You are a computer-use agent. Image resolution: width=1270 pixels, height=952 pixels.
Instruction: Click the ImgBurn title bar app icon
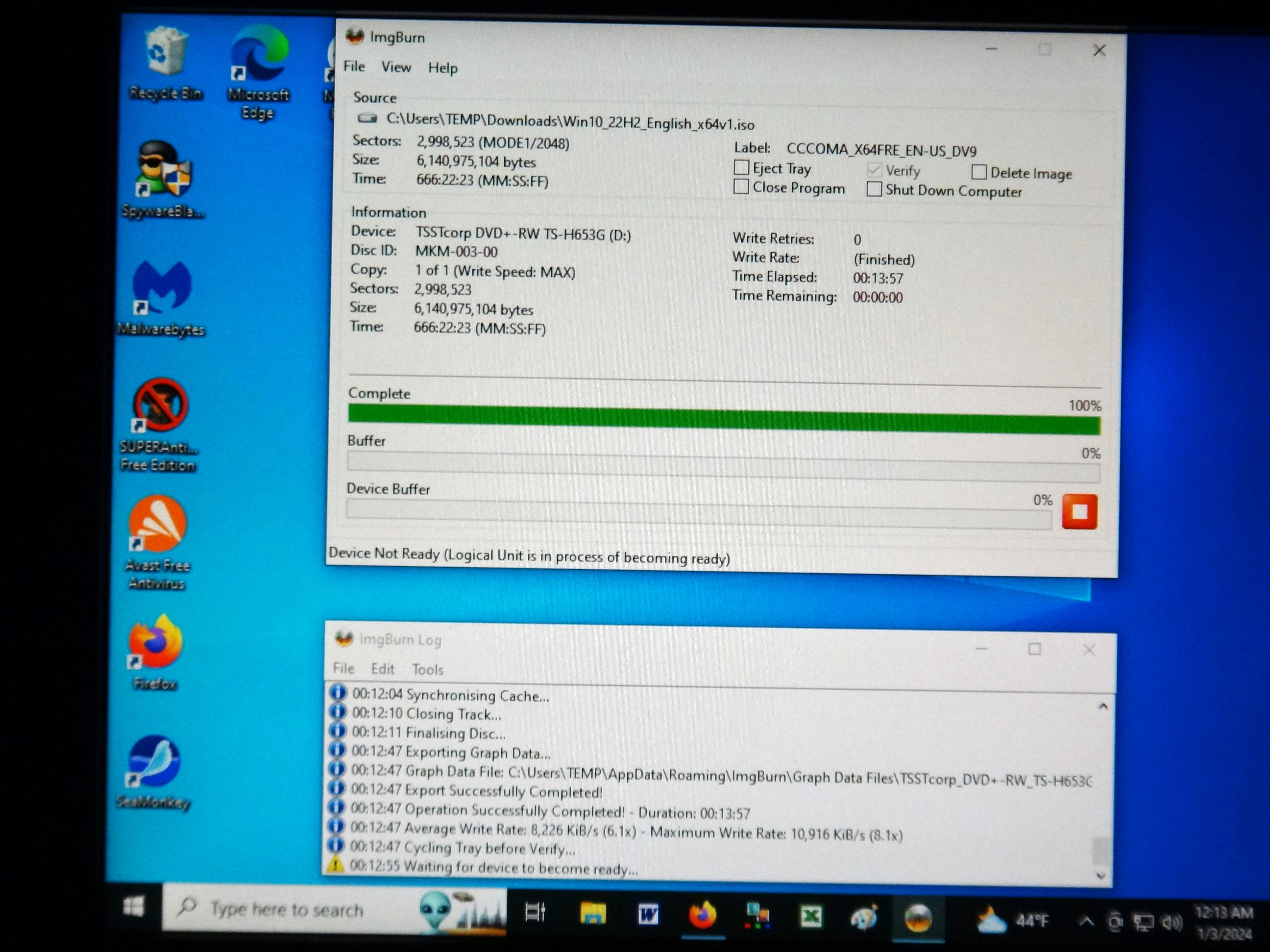click(355, 37)
